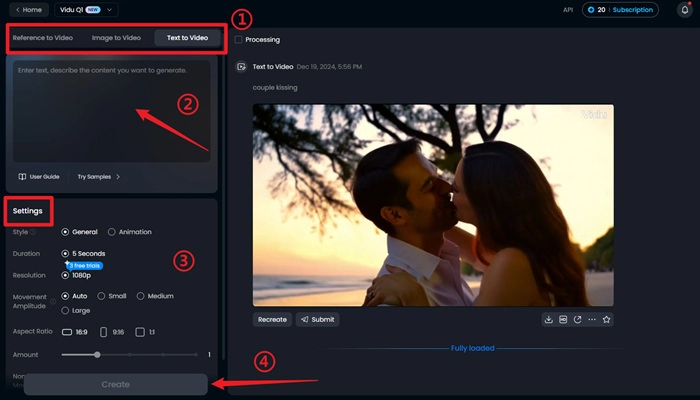Switch to Reference to Video tab
Screen dimensions: 700x400
point(43,38)
